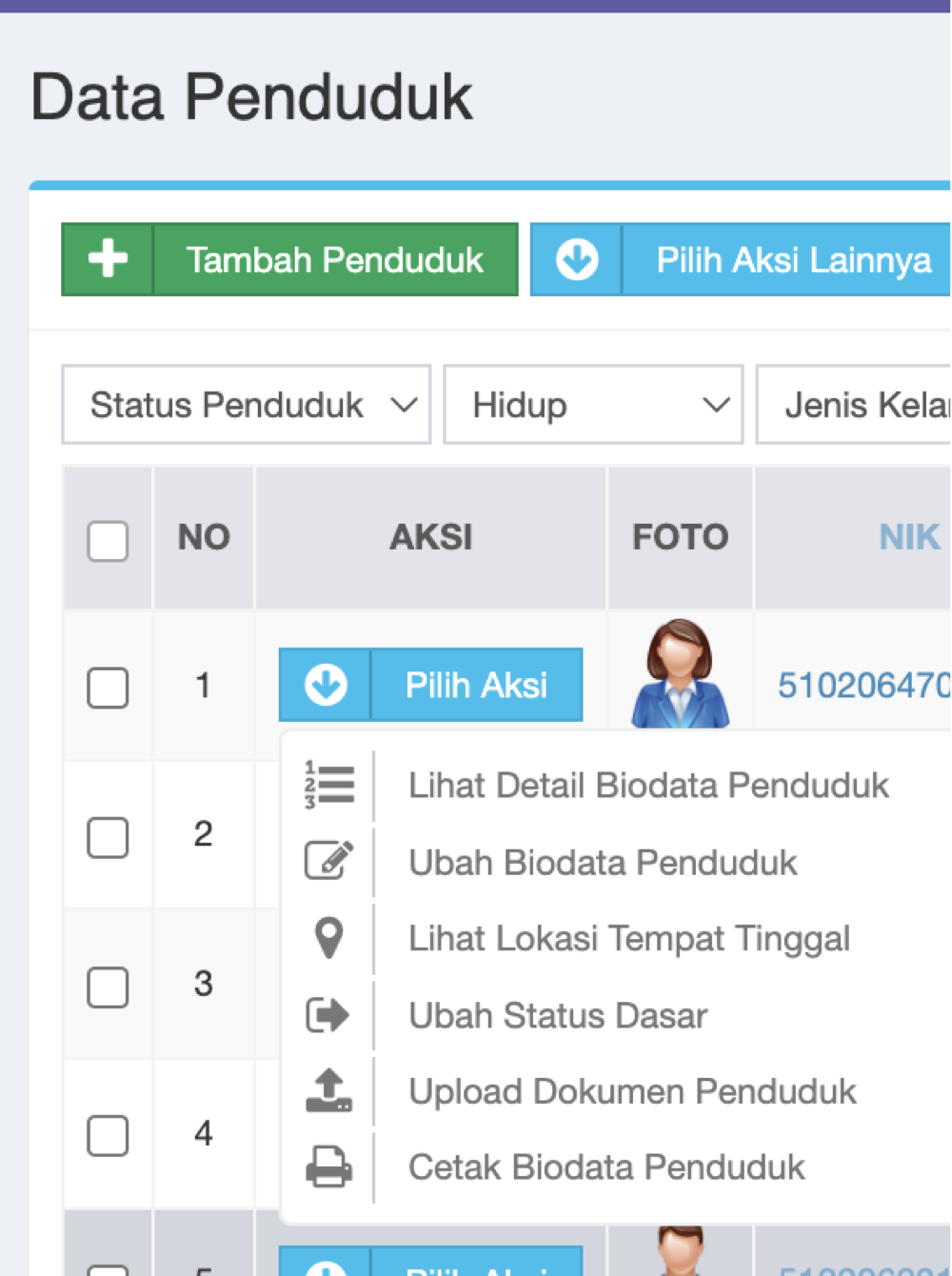Screen dimensions: 952x1276
Task: Select Cetak Biodata Penduduk menu entry
Action: tap(606, 1166)
